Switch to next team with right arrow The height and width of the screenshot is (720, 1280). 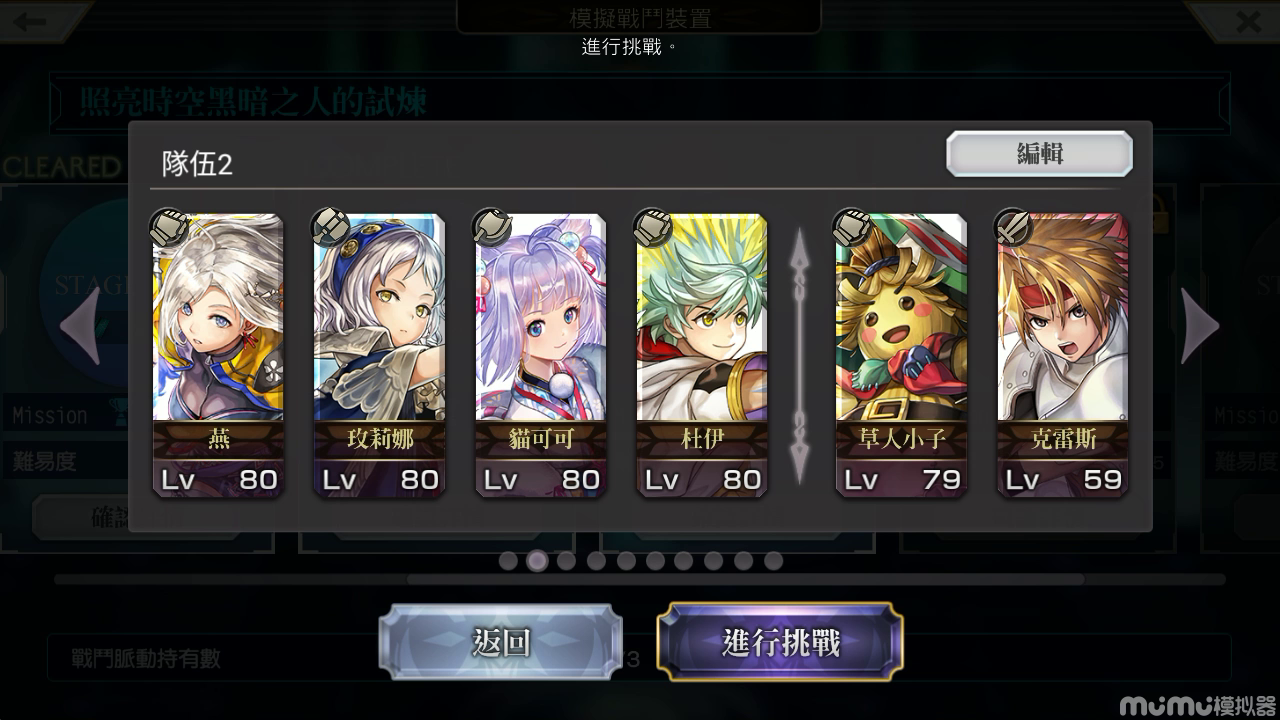coord(1199,326)
